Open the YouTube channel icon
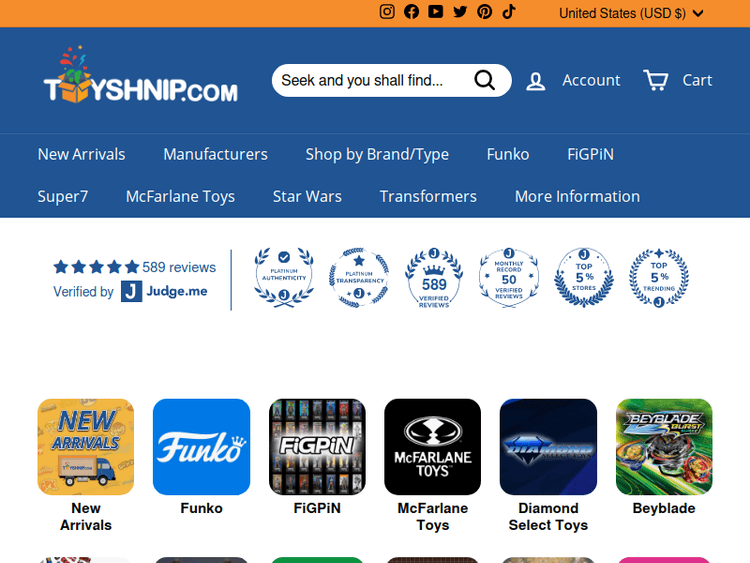The width and height of the screenshot is (750, 563). (436, 12)
